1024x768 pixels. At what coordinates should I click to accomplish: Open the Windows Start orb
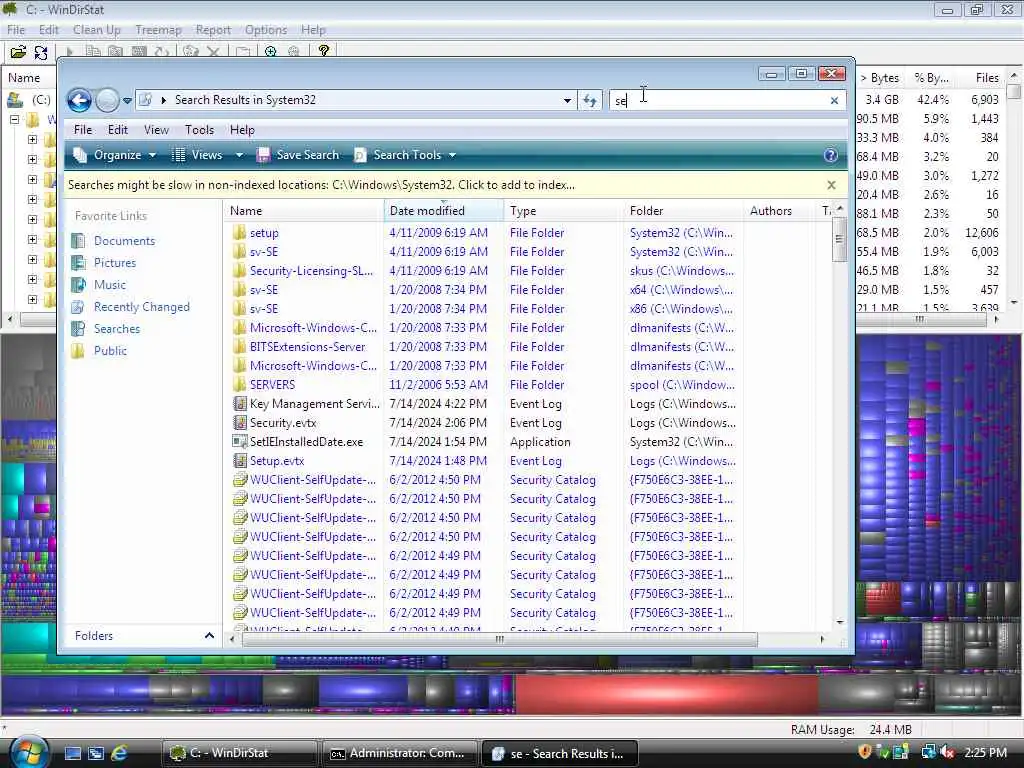[x=29, y=752]
